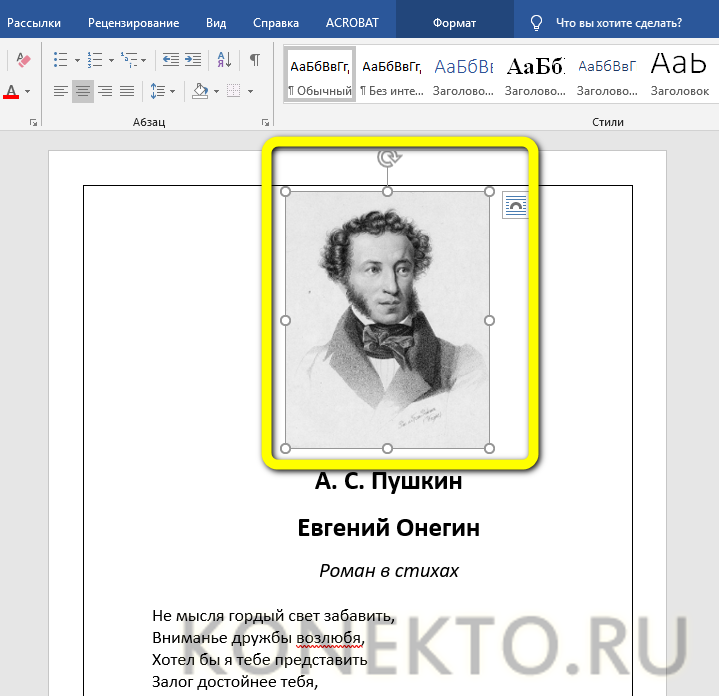Image resolution: width=719 pixels, height=696 pixels.
Task: Justify the paragraph text
Action: click(127, 91)
